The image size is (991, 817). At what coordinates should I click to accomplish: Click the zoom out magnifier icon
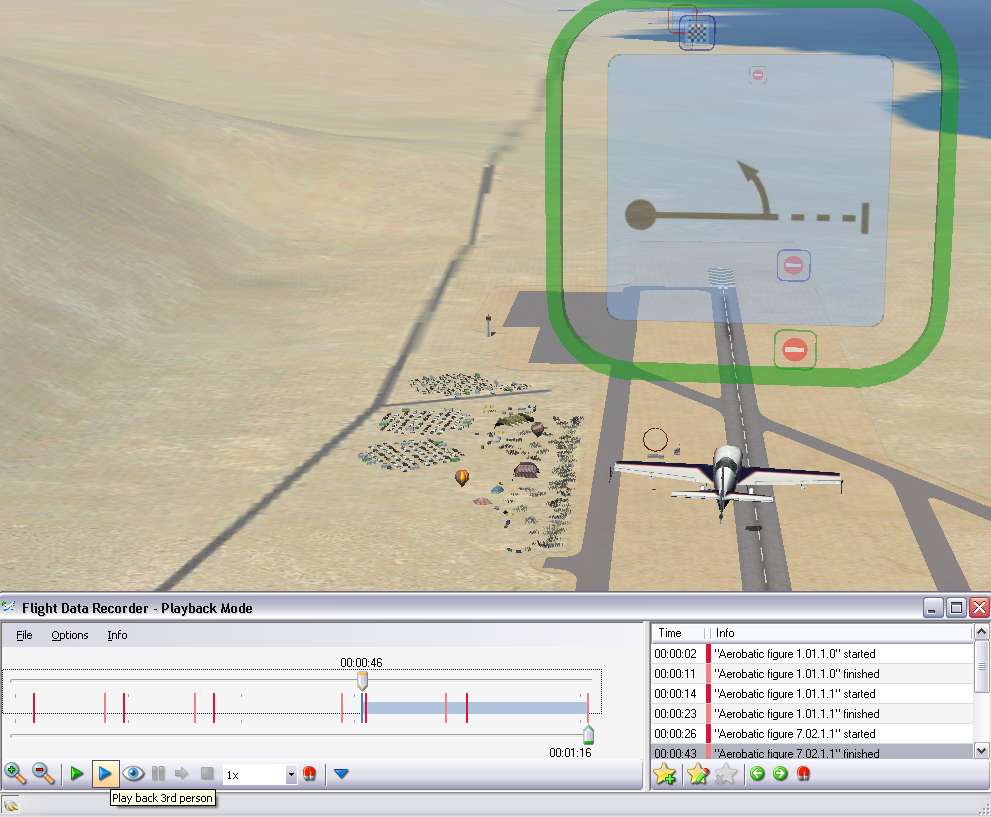[43, 773]
